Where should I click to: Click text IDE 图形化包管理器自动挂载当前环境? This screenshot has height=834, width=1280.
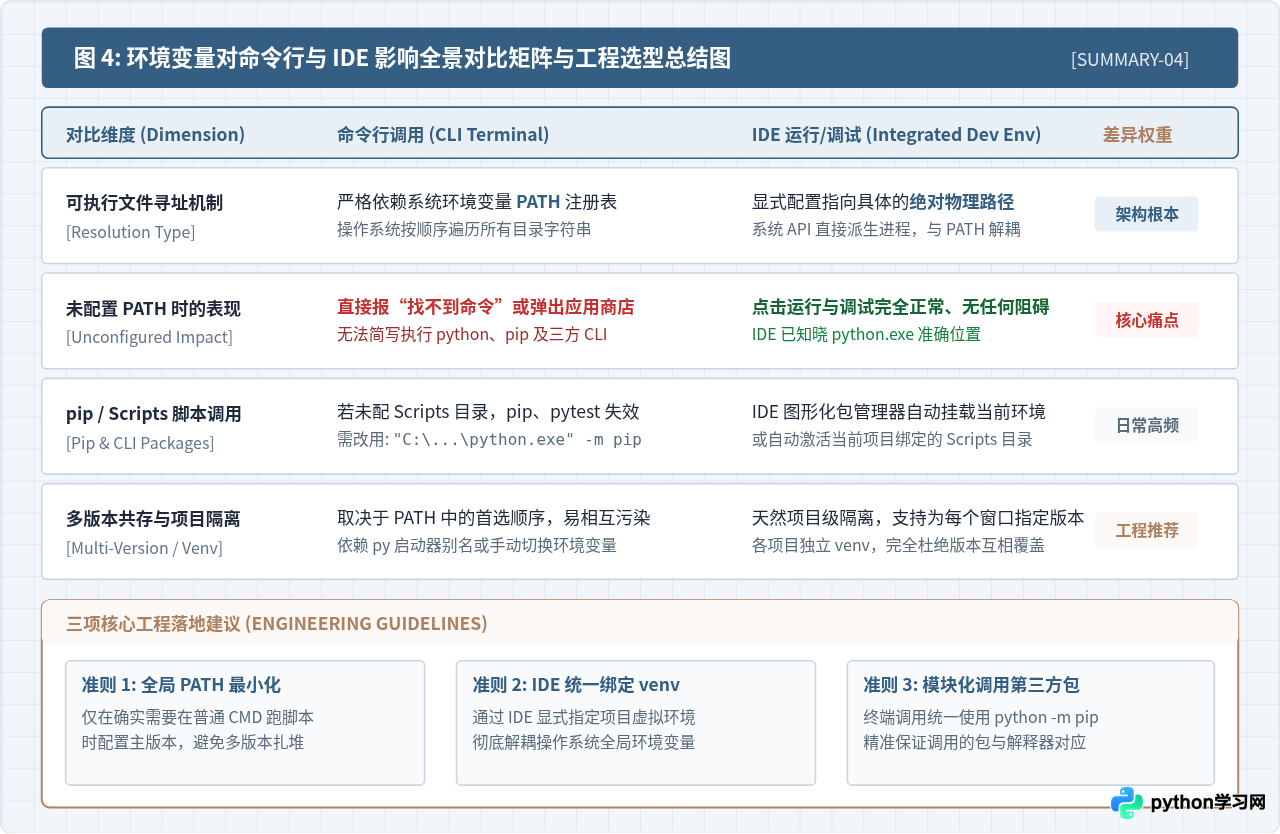click(x=899, y=412)
